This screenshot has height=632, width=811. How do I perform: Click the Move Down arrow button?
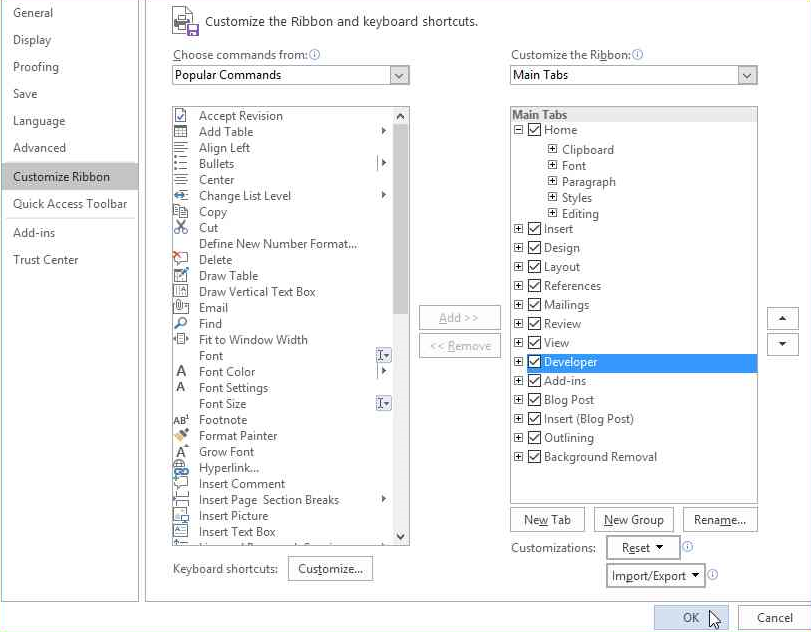point(782,344)
